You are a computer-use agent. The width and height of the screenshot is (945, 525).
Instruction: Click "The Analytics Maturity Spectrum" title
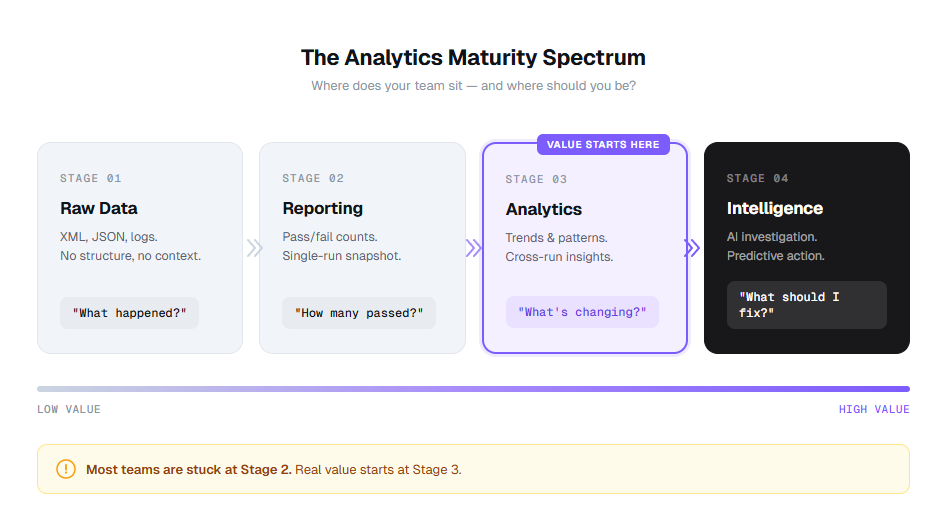(x=473, y=57)
